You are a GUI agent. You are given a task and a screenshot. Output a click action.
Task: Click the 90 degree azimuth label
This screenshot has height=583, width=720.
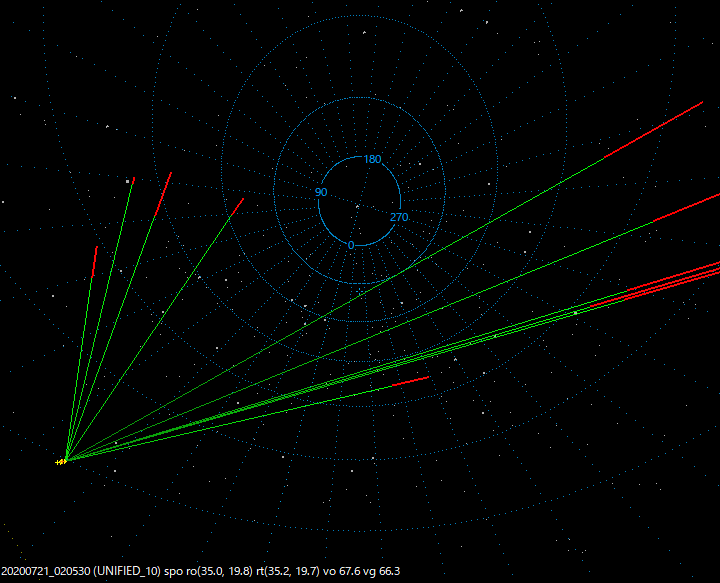pos(321,192)
